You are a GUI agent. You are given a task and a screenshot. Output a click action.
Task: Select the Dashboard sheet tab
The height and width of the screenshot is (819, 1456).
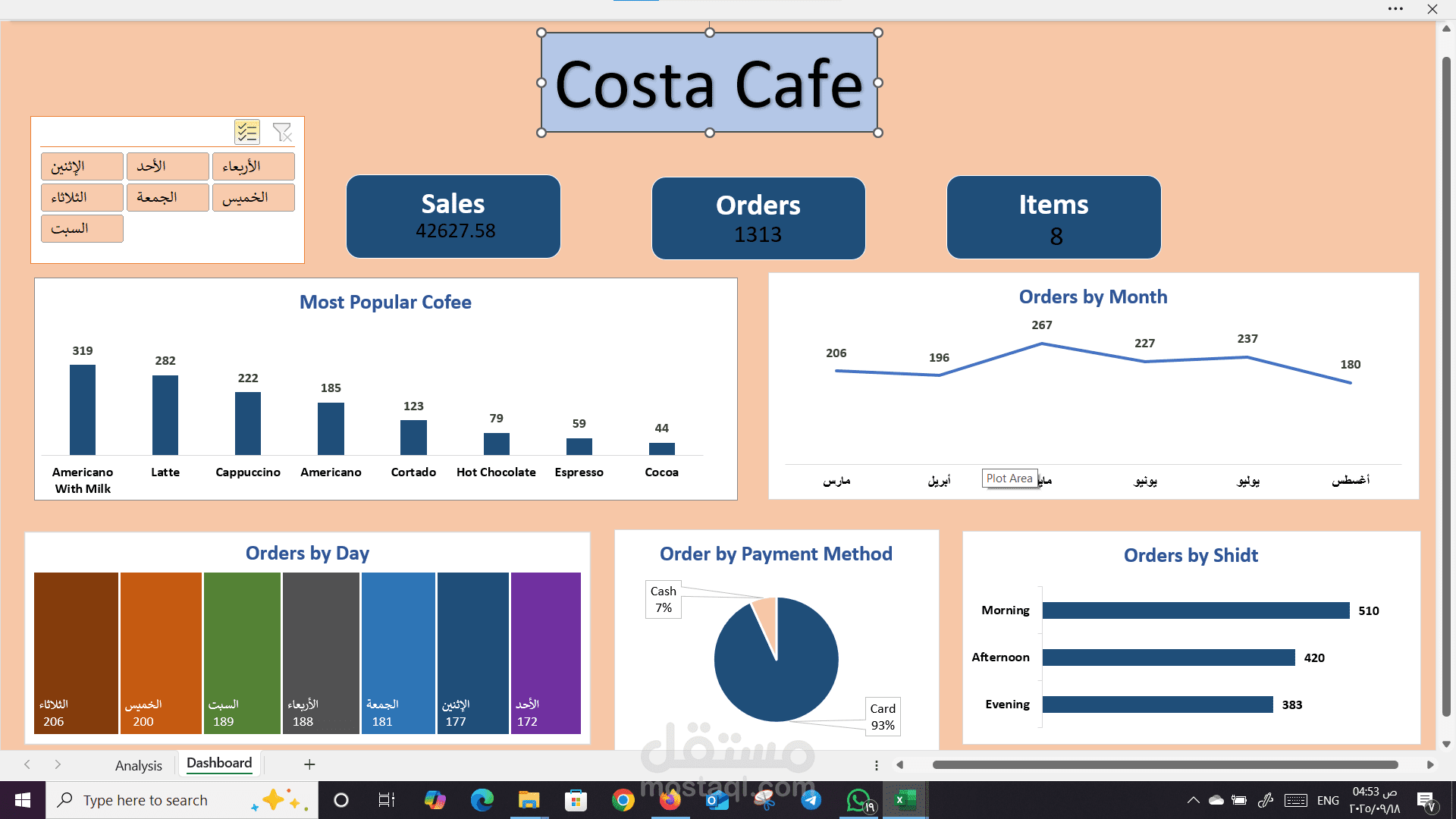click(219, 763)
